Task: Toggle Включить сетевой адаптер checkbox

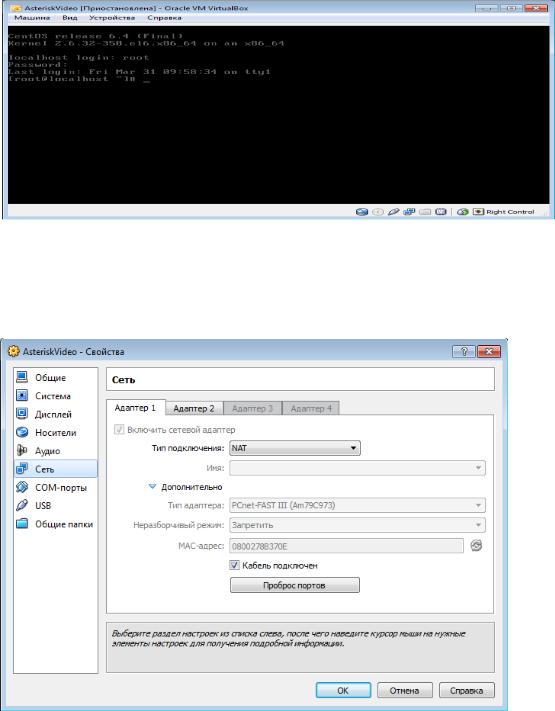Action: [x=119, y=429]
